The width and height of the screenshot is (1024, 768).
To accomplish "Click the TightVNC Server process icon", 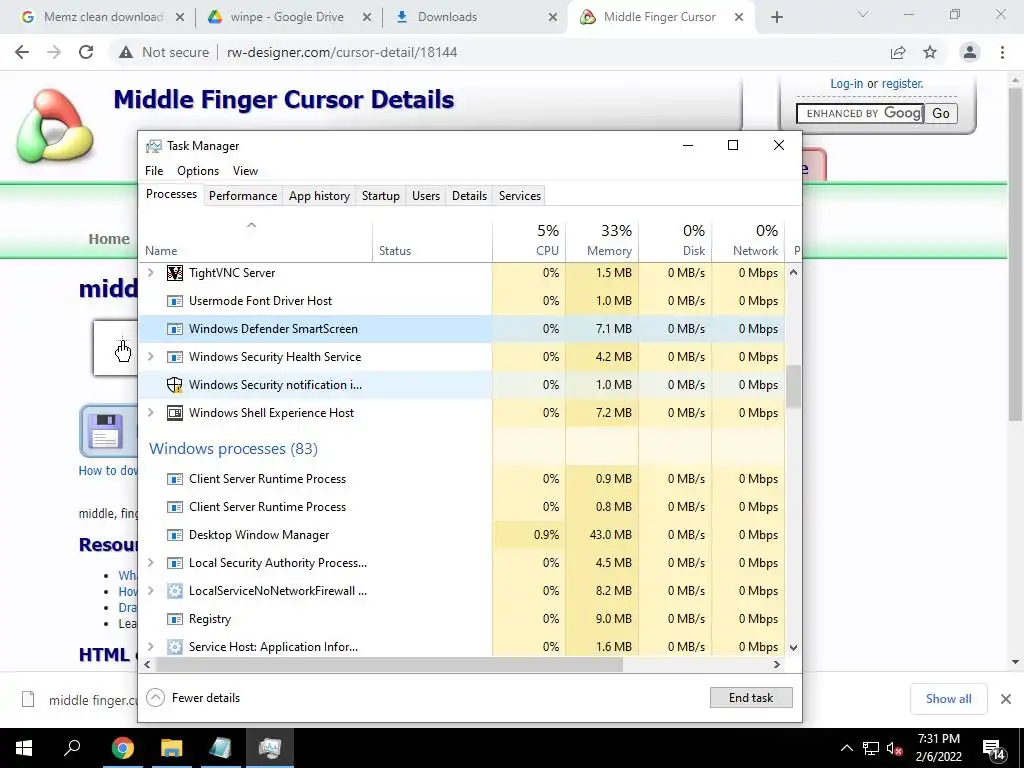I will tap(174, 273).
